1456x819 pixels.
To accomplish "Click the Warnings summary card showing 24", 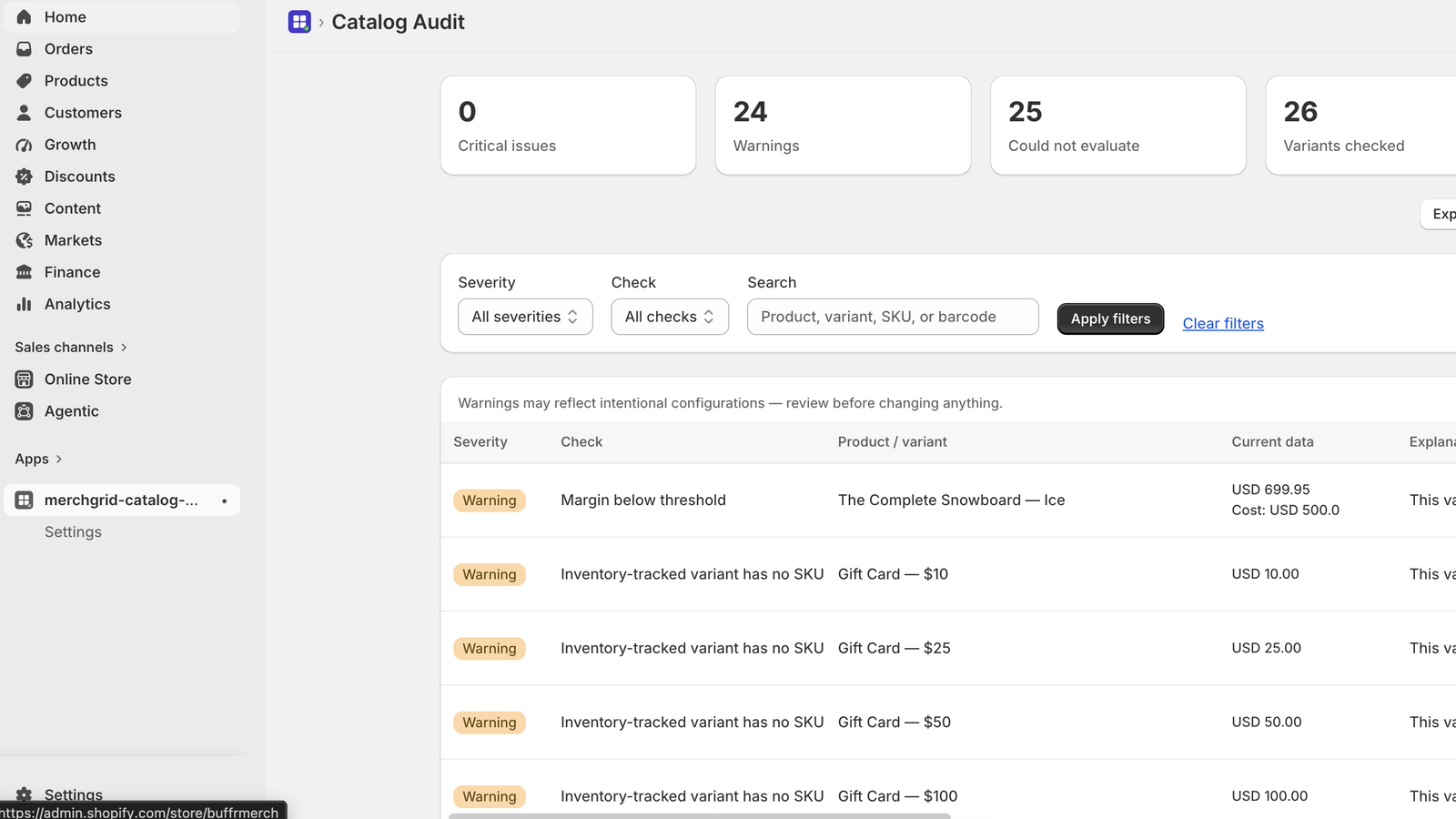I will (x=843, y=126).
